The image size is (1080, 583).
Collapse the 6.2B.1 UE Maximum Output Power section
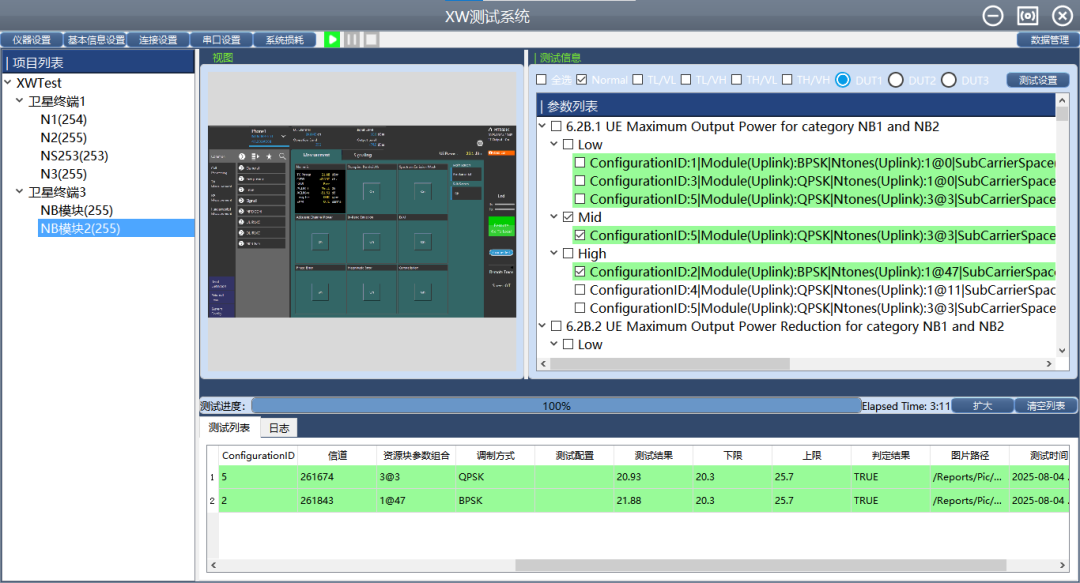click(x=543, y=127)
